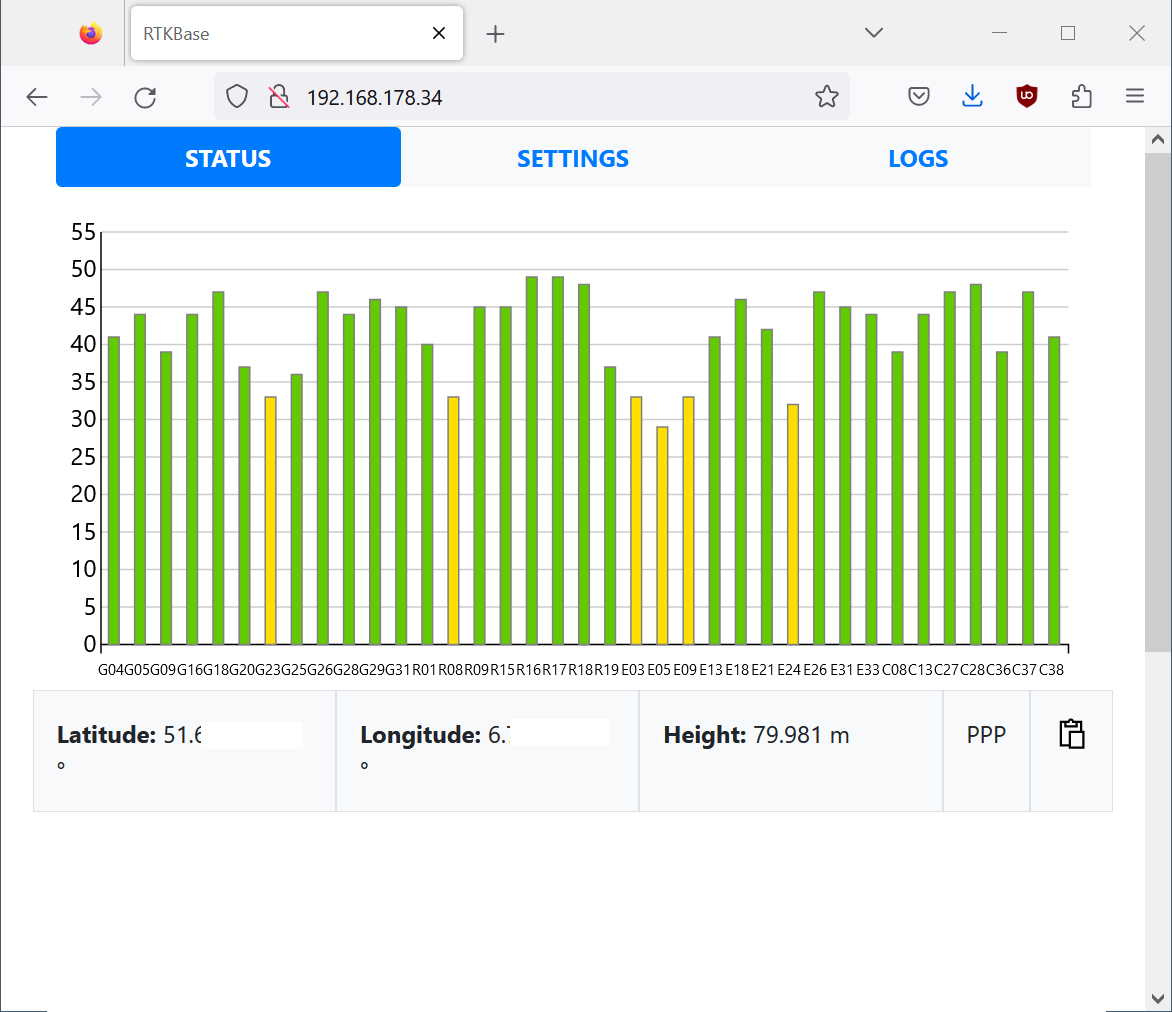Click the yellow E05 signal bar
The image size is (1172, 1012).
click(x=662, y=535)
